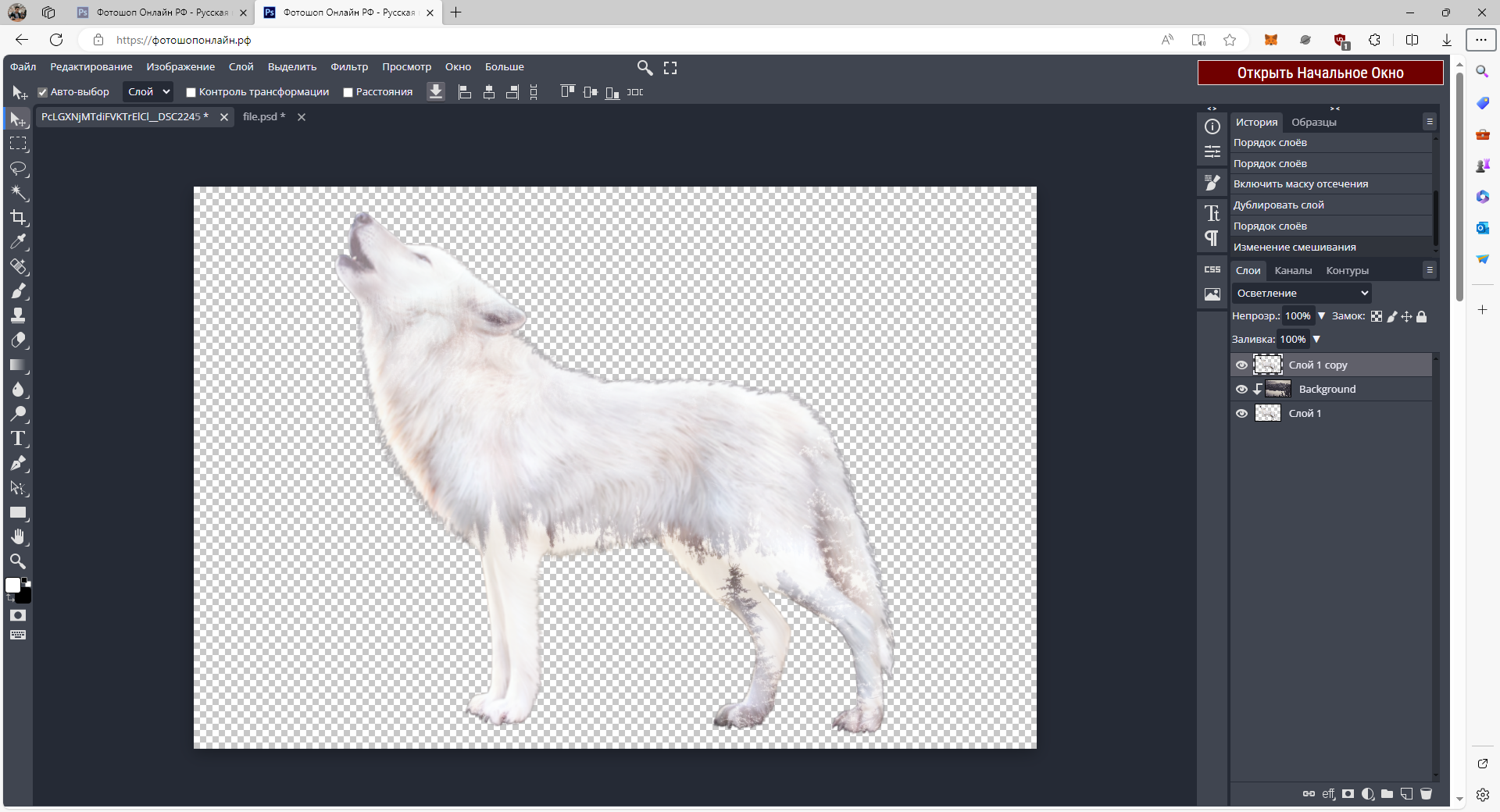Hide the Background layer visibility
This screenshot has width=1500, height=812.
(1241, 390)
